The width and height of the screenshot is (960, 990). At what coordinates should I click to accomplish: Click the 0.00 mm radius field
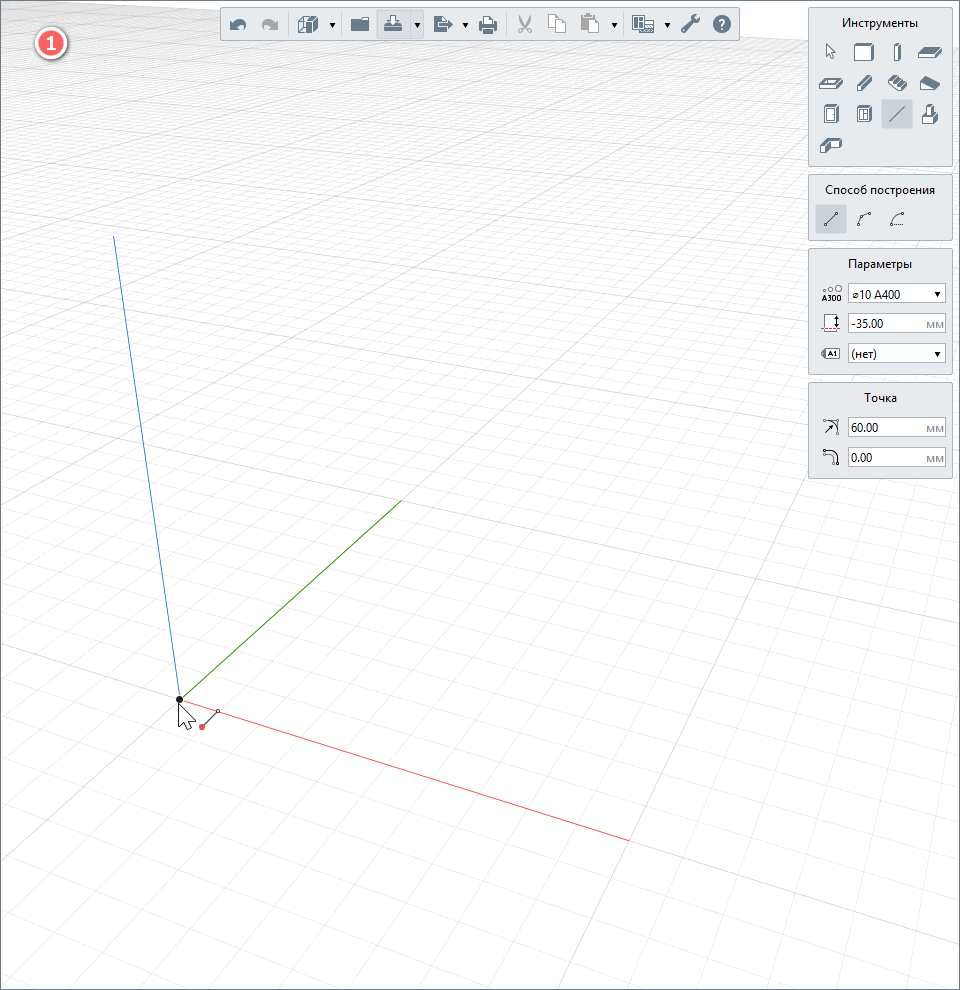(897, 458)
